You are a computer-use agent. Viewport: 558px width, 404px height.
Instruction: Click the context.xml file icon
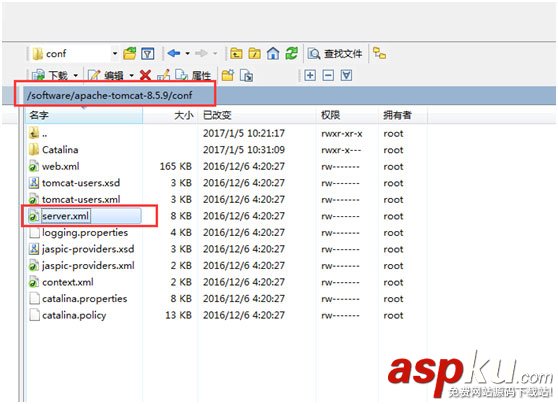[x=33, y=282]
